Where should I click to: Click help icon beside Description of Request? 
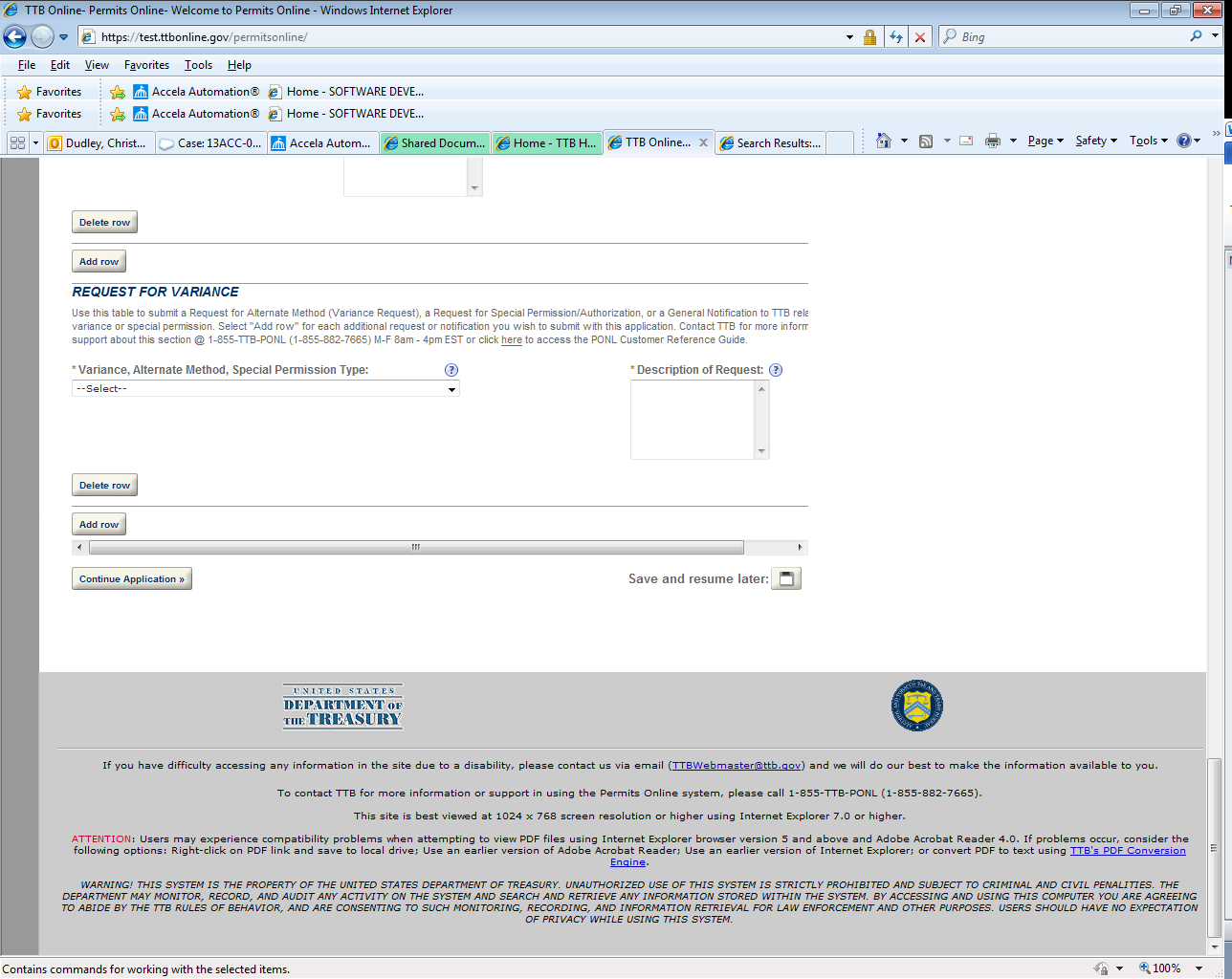point(776,370)
